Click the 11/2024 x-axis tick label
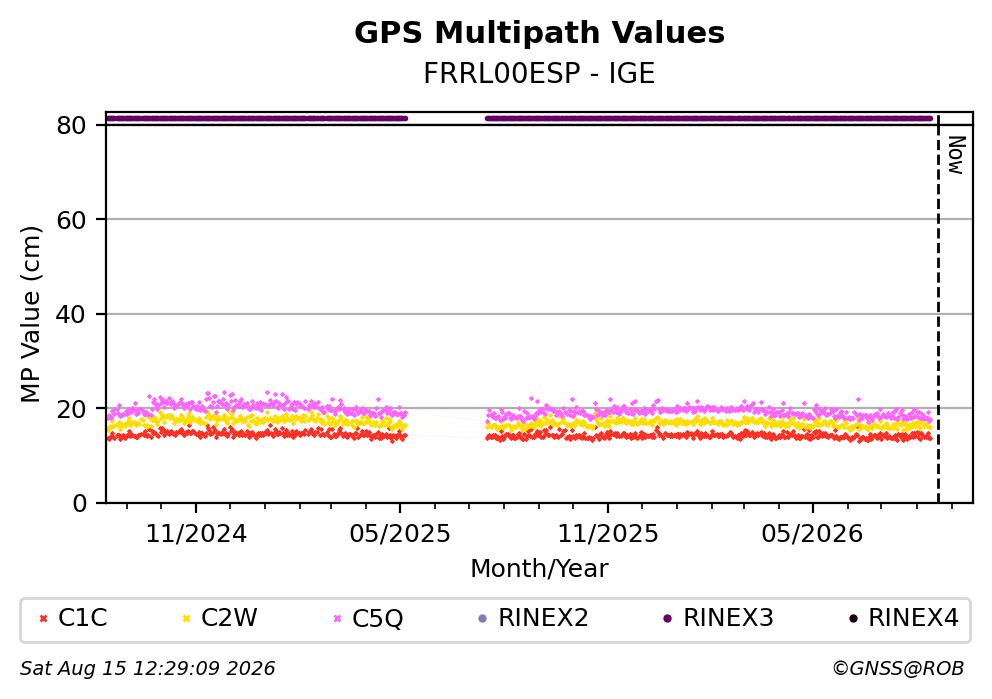The image size is (992, 699). pos(196,534)
